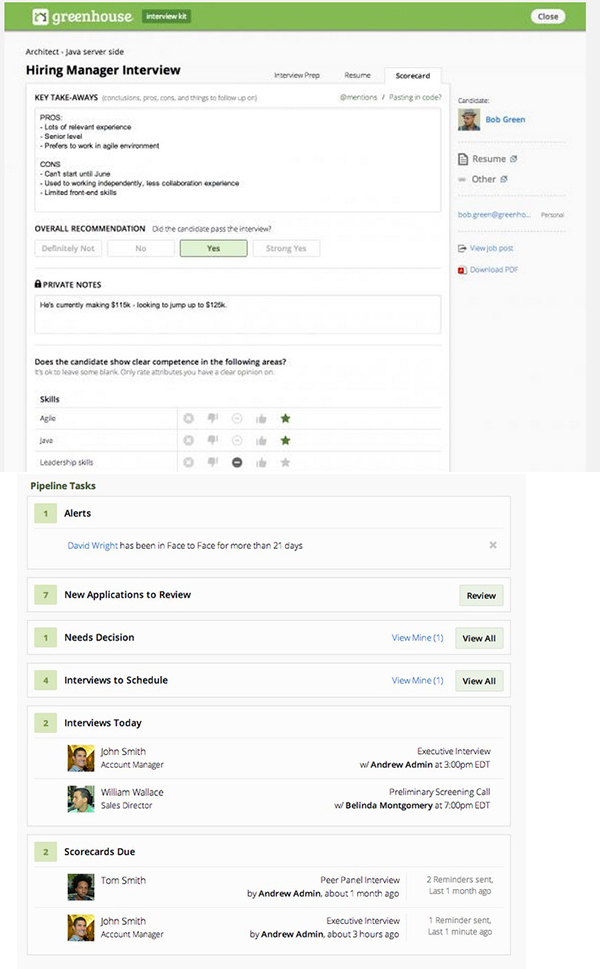
Task: Open Bob Green's candidate profile photo
Action: click(469, 120)
